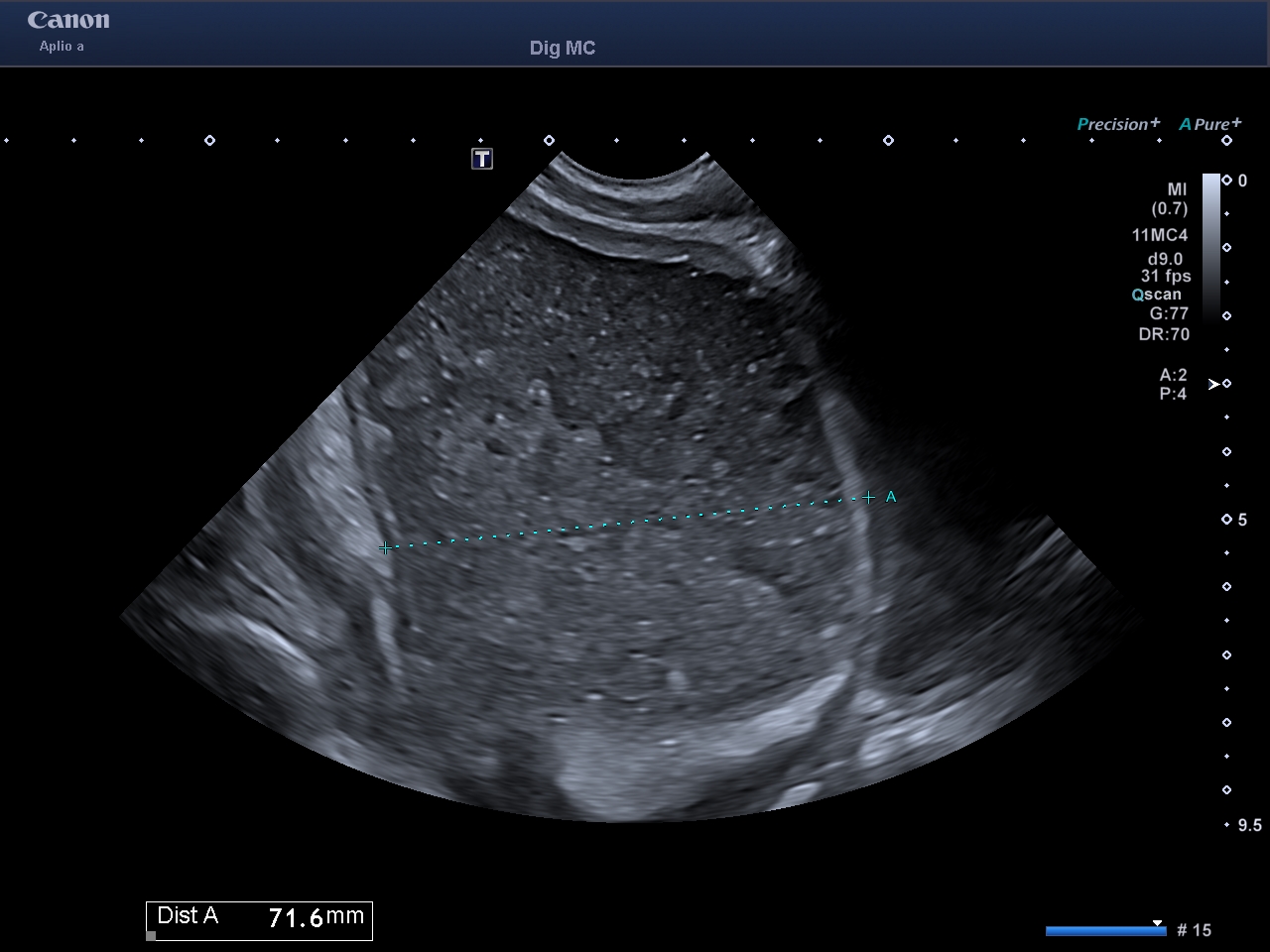
Task: Toggle the APure+ imaging setting
Action: [x=1209, y=124]
